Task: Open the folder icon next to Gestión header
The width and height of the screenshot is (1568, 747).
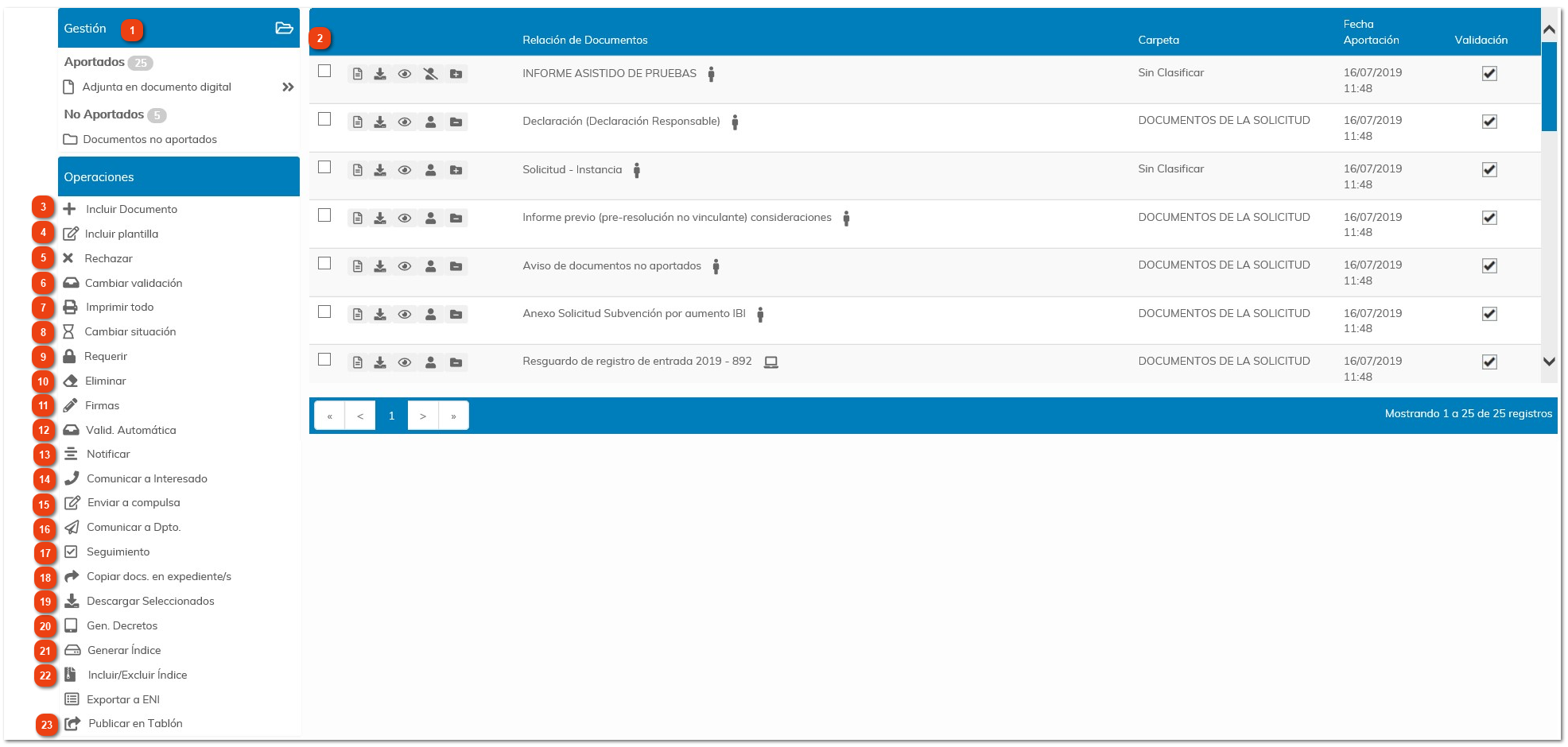Action: (x=285, y=26)
